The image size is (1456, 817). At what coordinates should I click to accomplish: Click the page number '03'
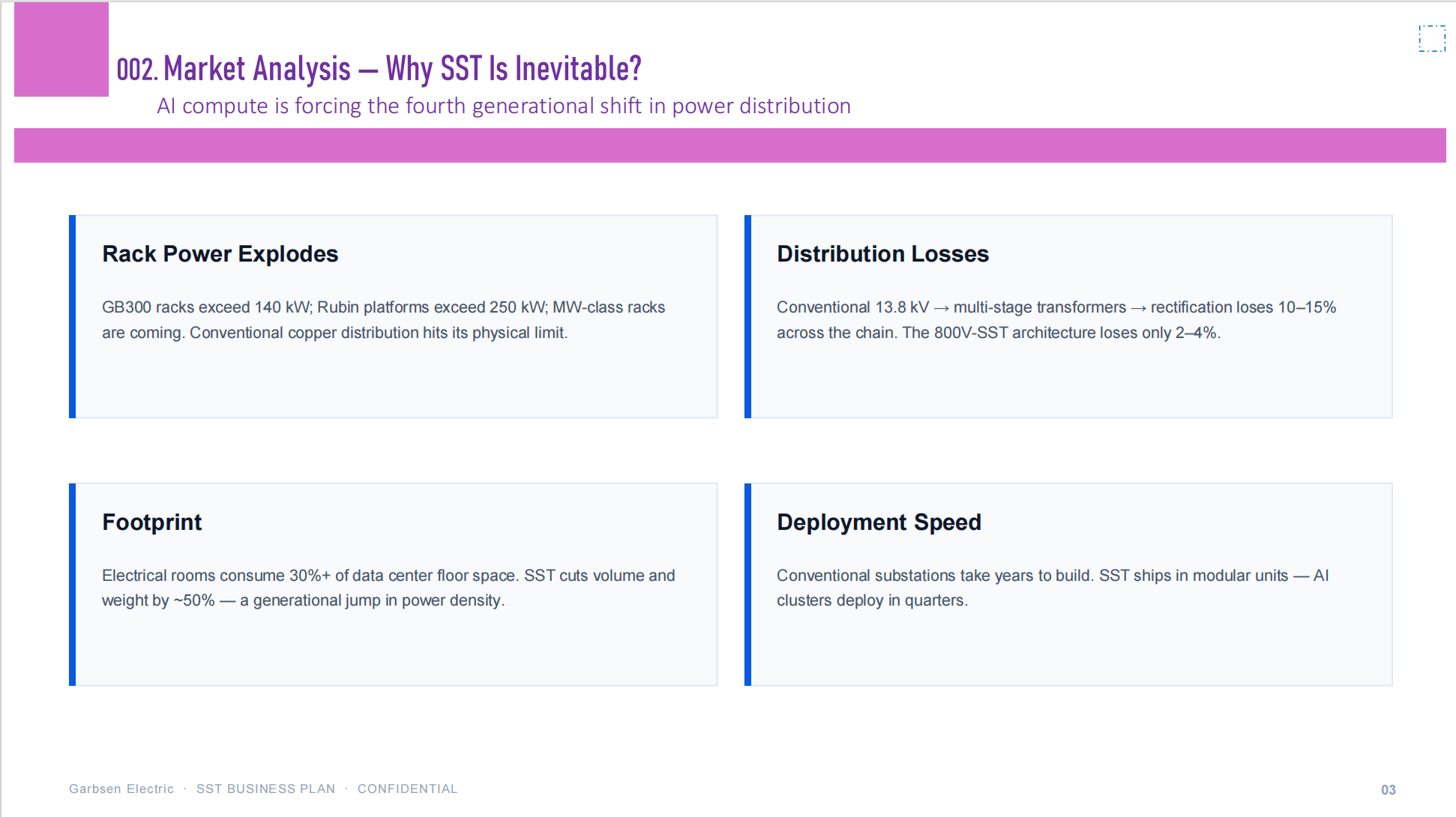[x=1389, y=789]
